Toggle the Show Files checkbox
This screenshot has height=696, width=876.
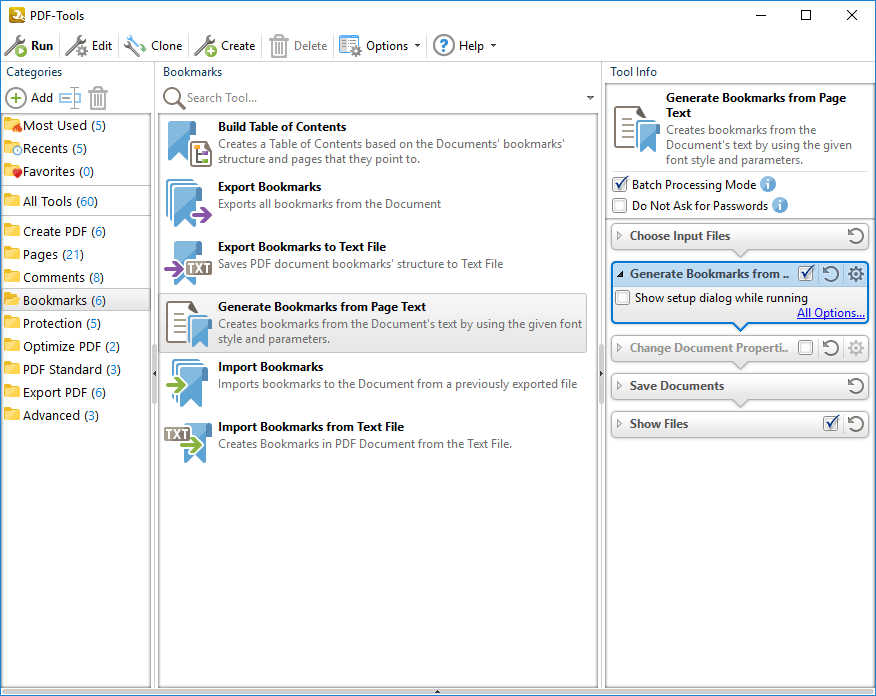click(831, 423)
